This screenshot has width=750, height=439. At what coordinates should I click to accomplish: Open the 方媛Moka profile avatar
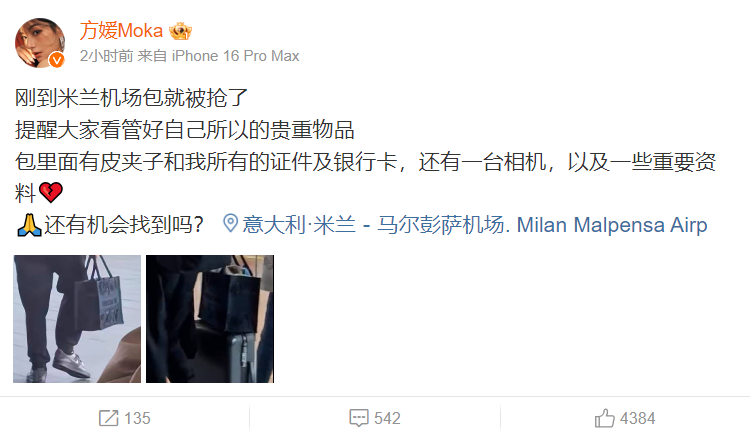40,43
